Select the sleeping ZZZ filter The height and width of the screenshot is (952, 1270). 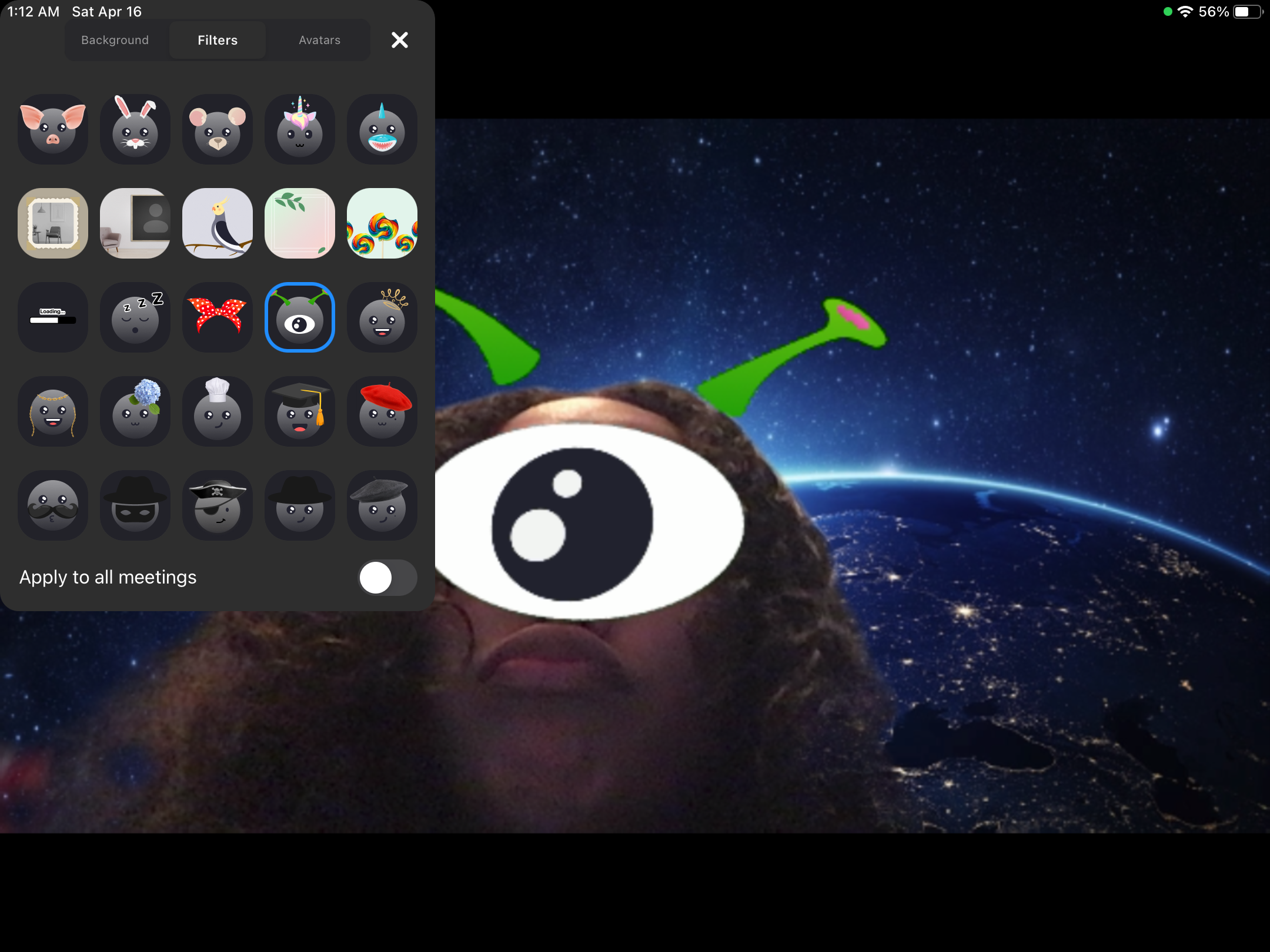click(x=135, y=317)
